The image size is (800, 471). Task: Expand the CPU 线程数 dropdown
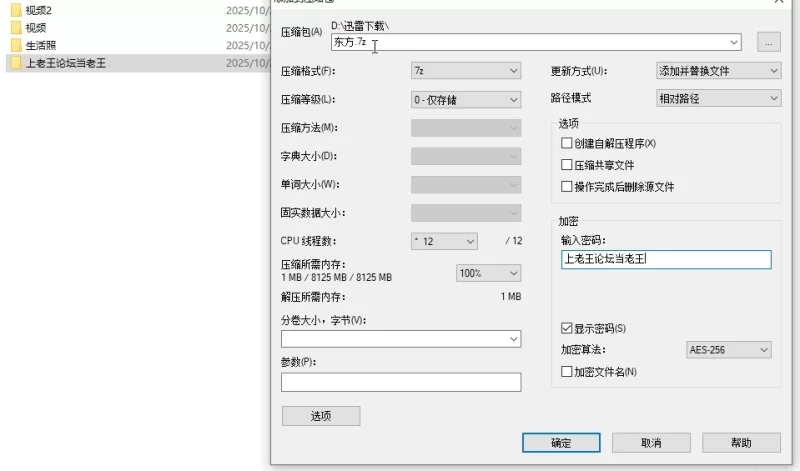pyautogui.click(x=444, y=241)
